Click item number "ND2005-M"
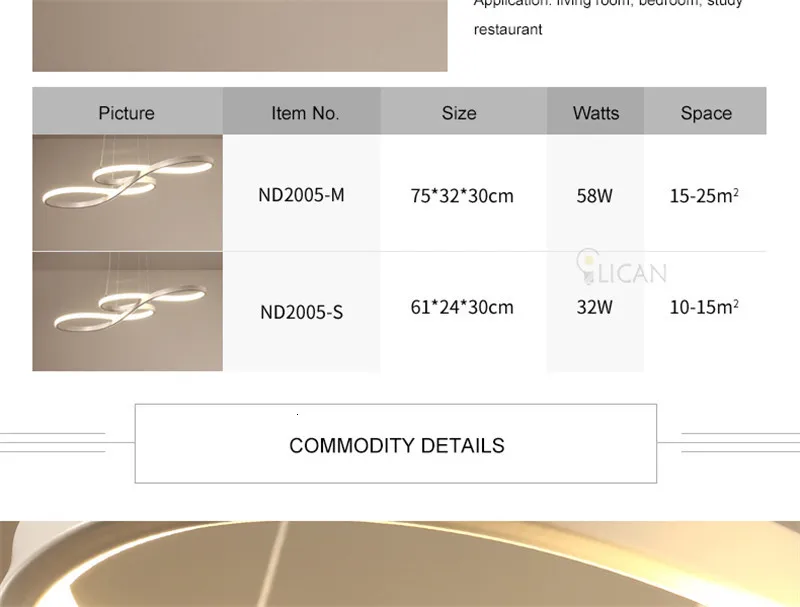800x607 pixels. pos(302,195)
